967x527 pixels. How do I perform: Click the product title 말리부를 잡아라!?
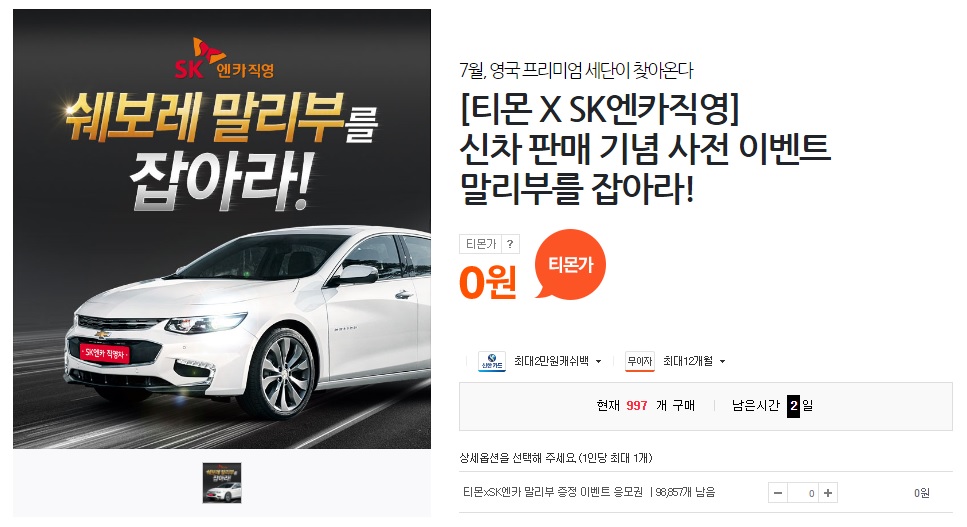click(x=577, y=189)
